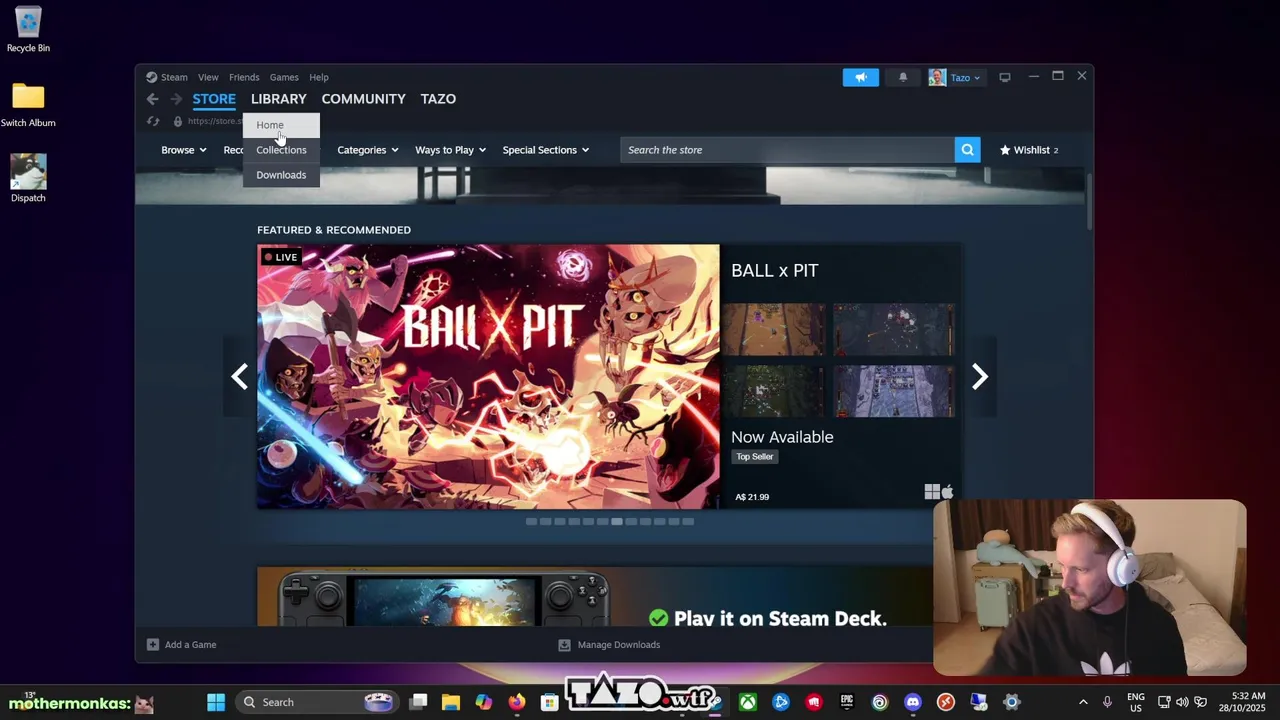The width and height of the screenshot is (1280, 720).
Task: View top-left BALL x PIT screenshot thumbnail
Action: (x=775, y=329)
